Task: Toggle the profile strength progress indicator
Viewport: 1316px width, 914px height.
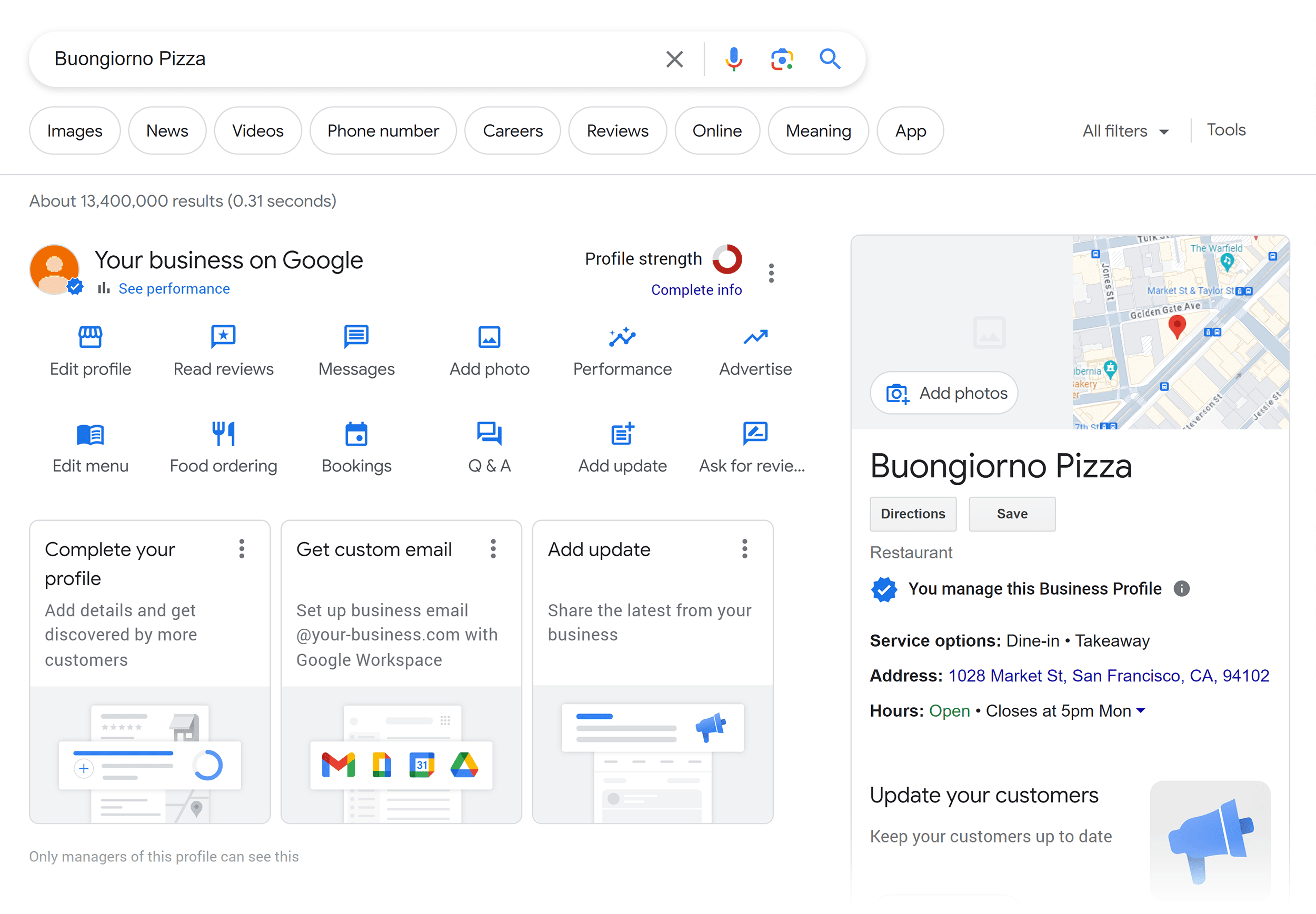Action: (x=728, y=261)
